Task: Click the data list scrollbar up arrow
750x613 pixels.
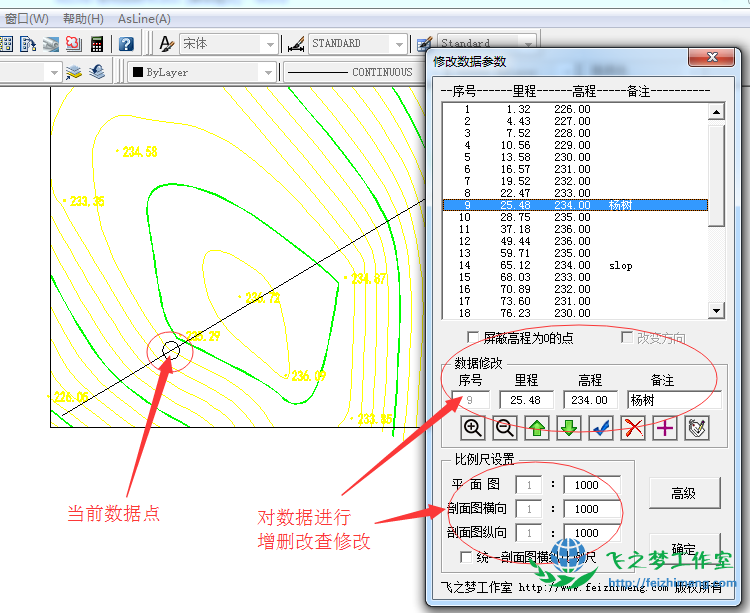Action: (x=716, y=112)
